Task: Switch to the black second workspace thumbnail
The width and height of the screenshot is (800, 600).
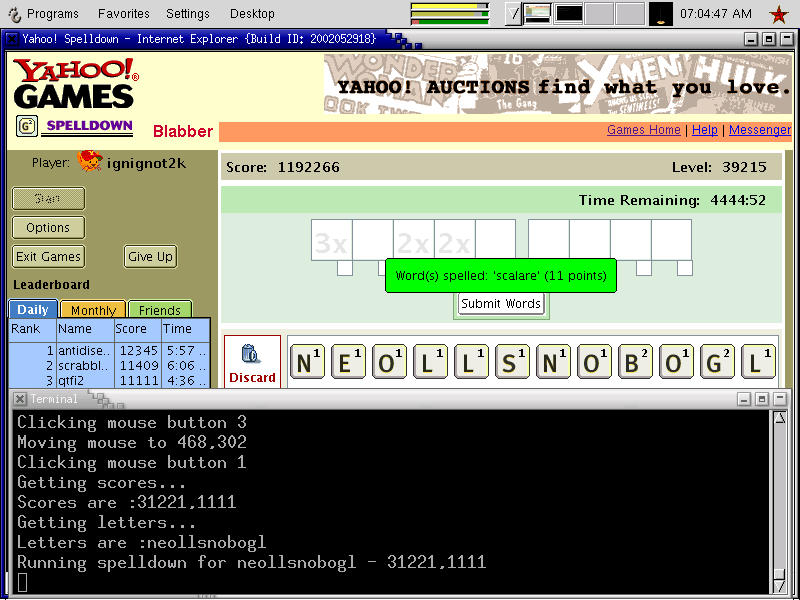Action: pyautogui.click(x=569, y=14)
